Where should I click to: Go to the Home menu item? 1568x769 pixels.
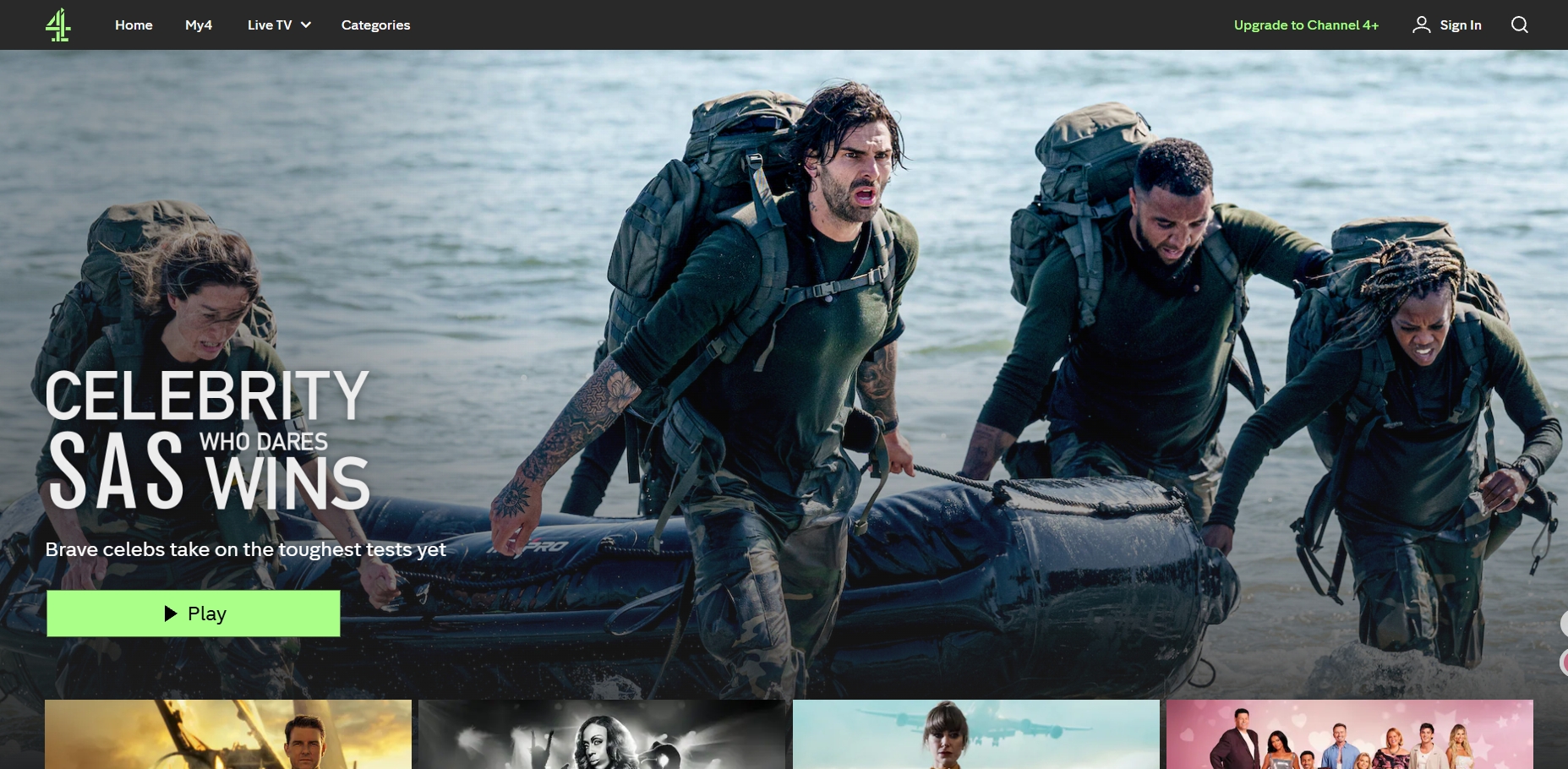tap(134, 25)
